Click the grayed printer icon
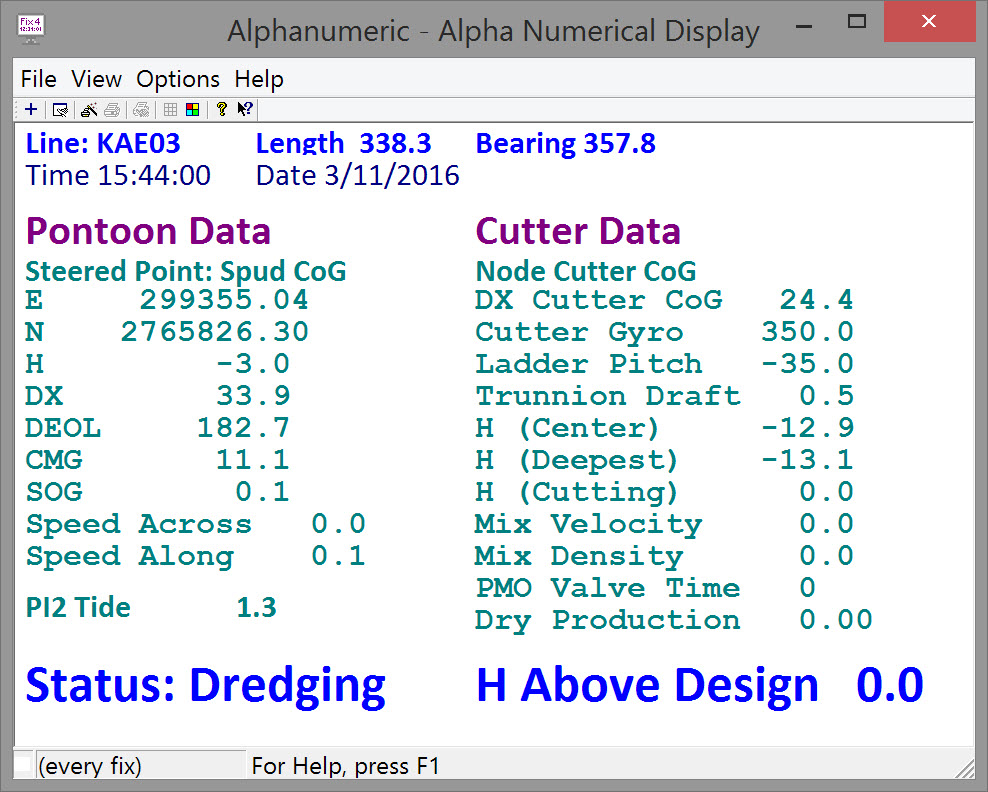The width and height of the screenshot is (988, 792). pos(112,110)
